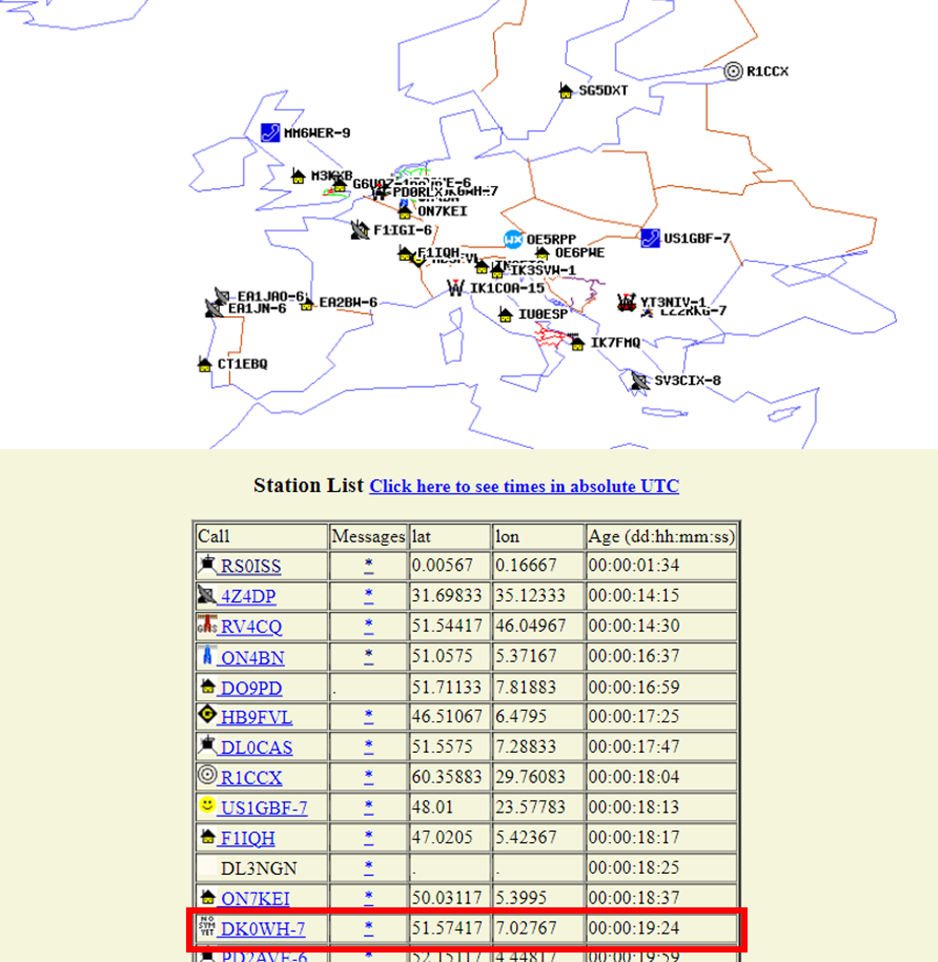
Task: Click the DL3NGN callsign text
Action: [x=259, y=868]
